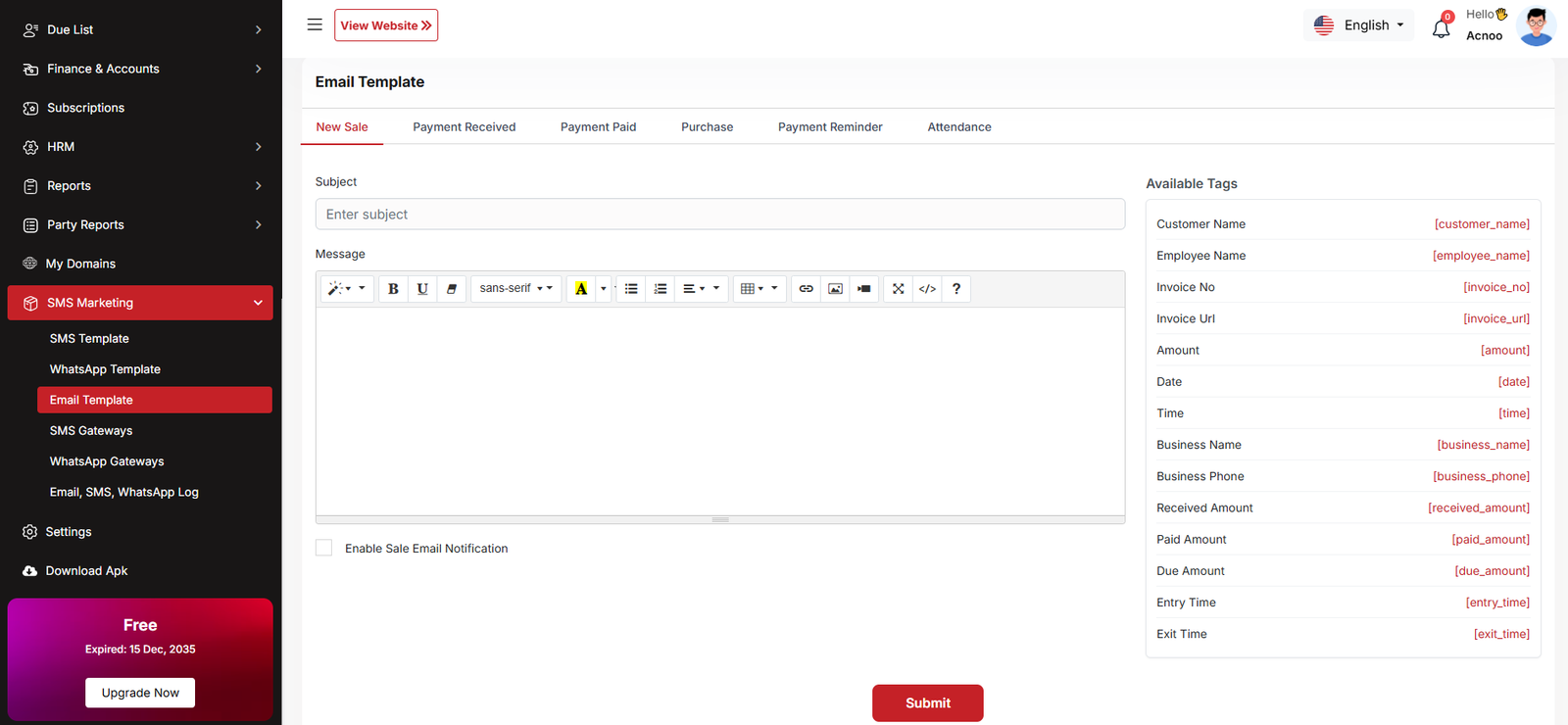Viewport: 1568px width, 725px height.
Task: Toggle the hamburger sidebar menu
Action: click(315, 24)
